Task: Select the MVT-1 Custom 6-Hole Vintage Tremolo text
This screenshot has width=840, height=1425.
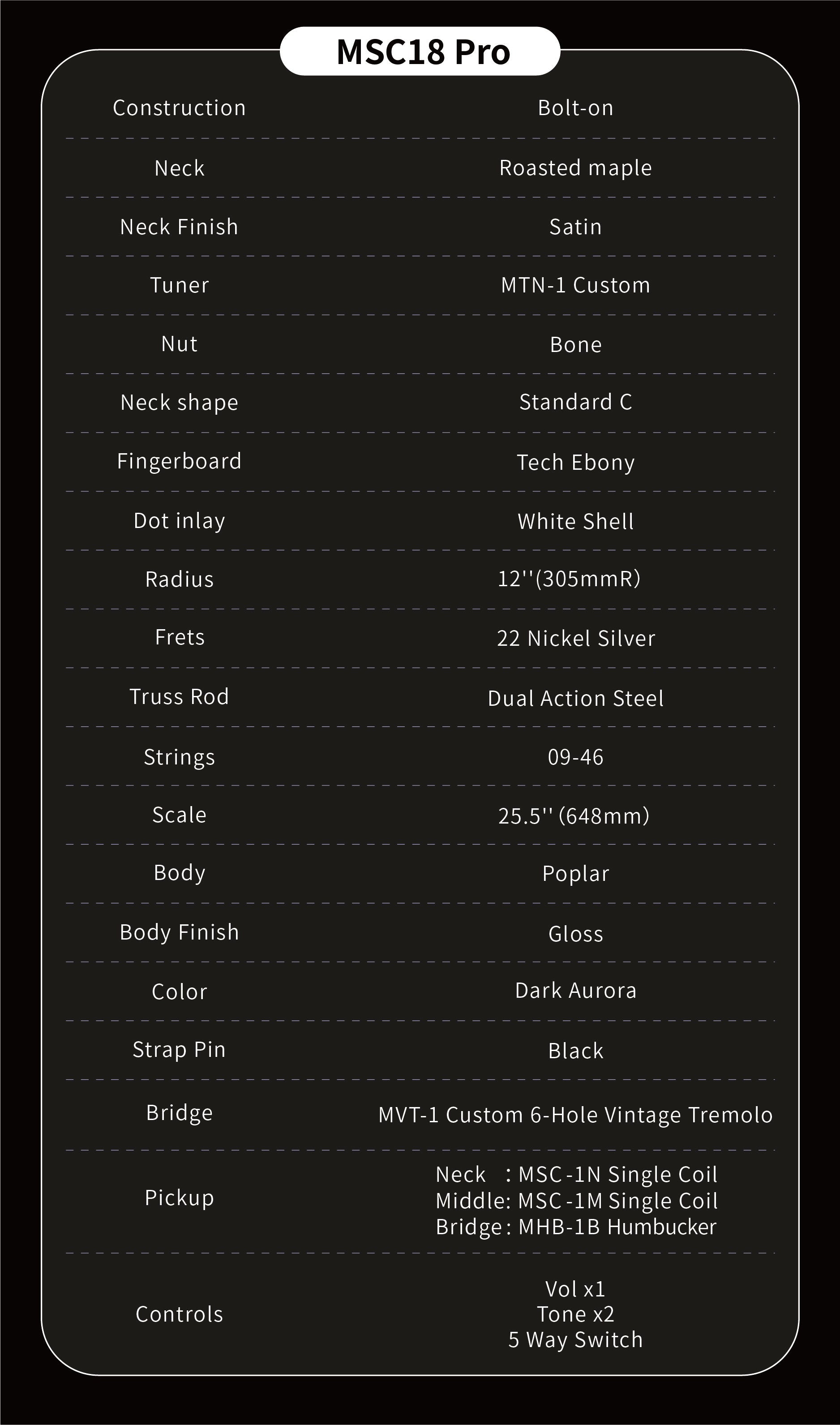Action: point(575,1115)
